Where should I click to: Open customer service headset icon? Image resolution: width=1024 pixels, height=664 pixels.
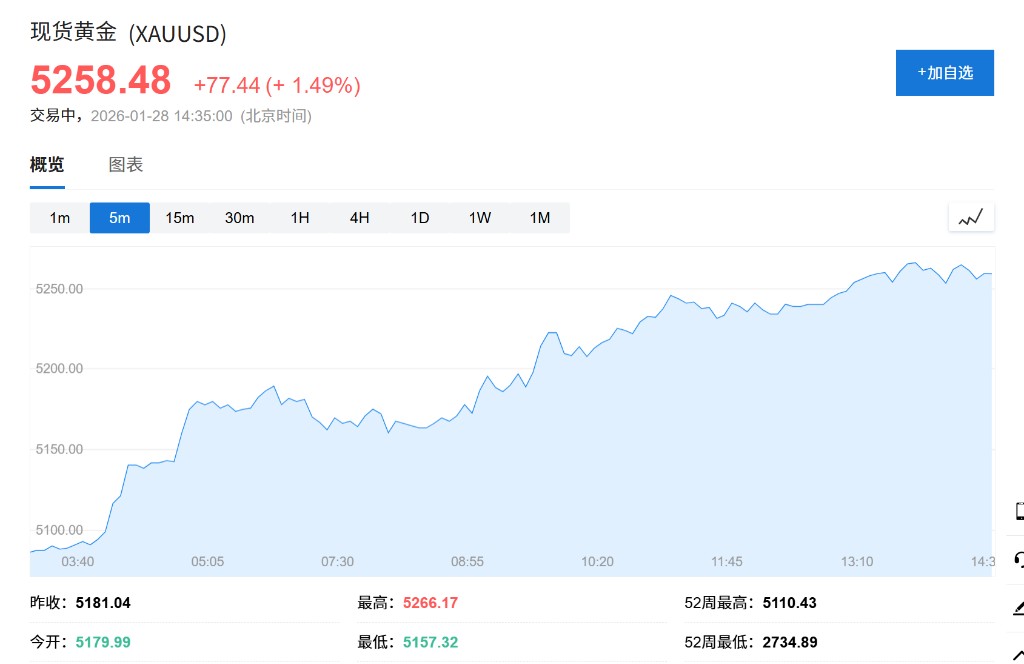pos(1018,559)
